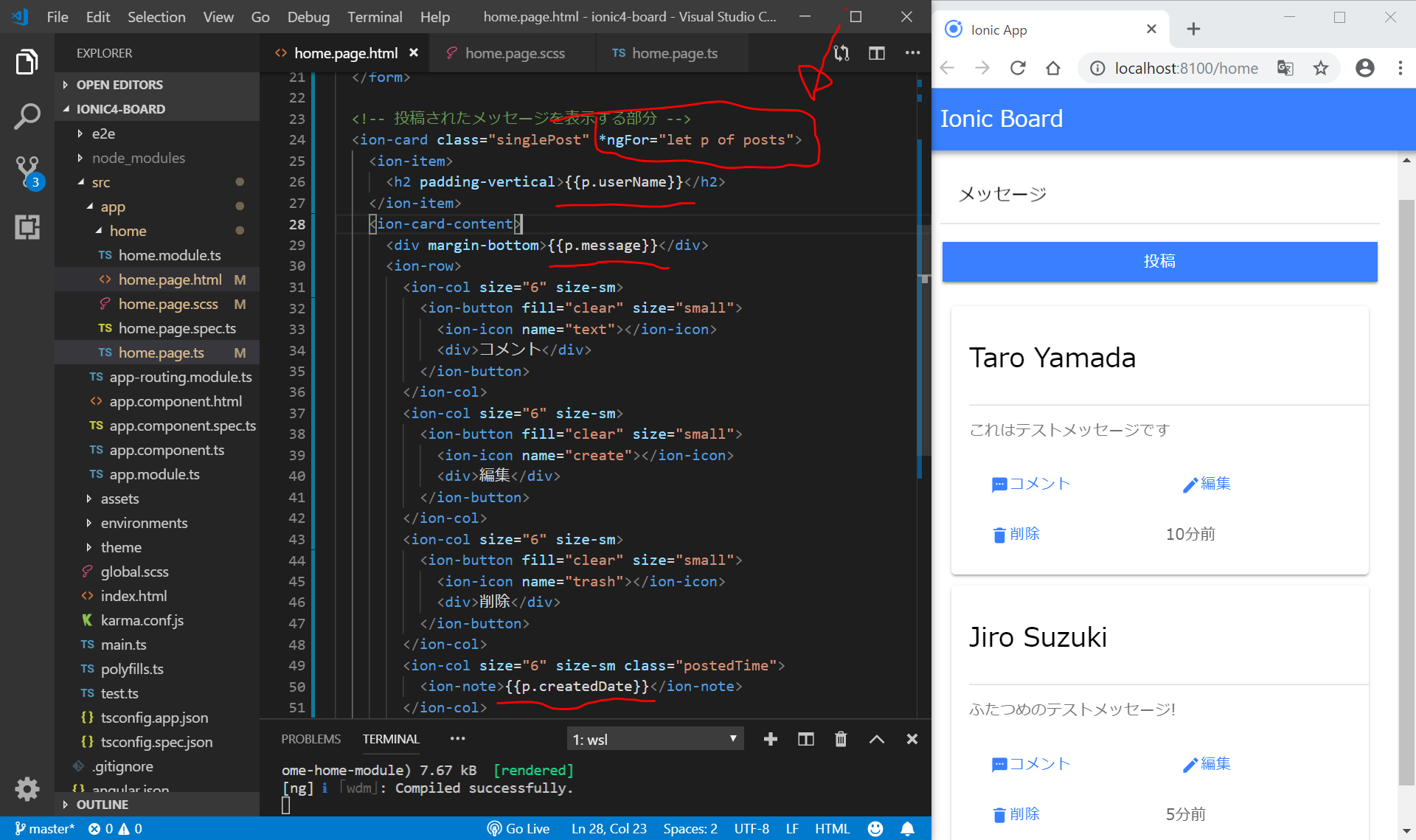Click the メッセージ message input field

click(x=1159, y=195)
